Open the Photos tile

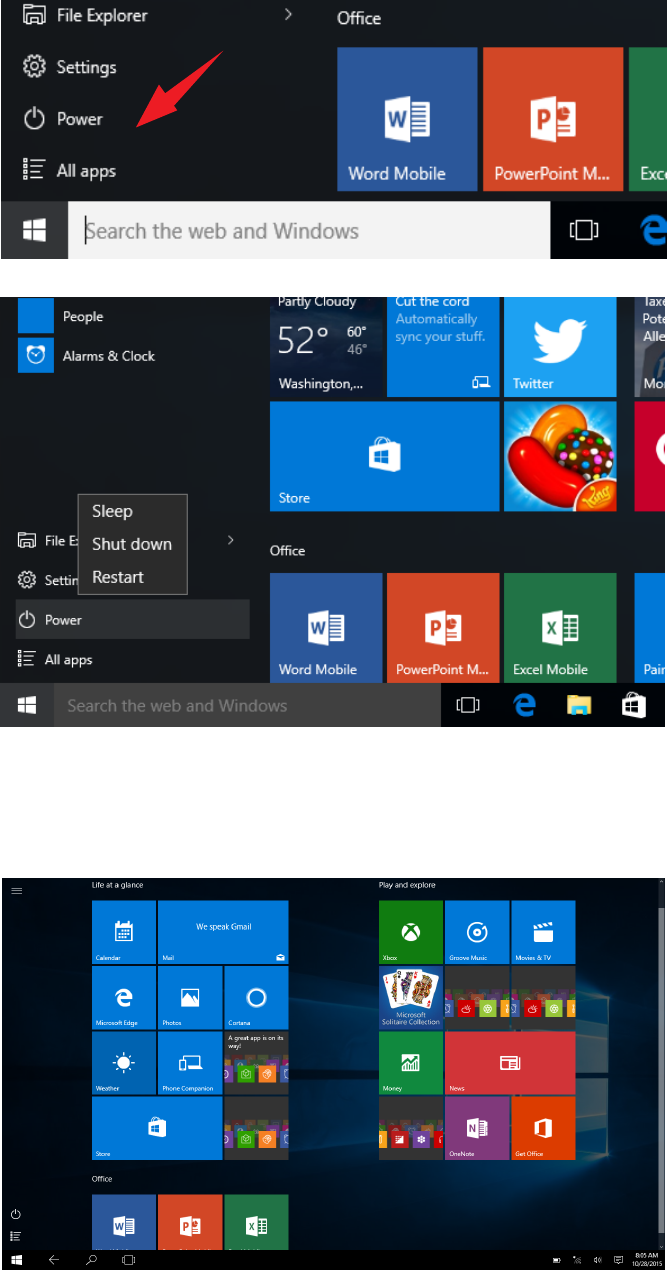pyautogui.click(x=190, y=997)
